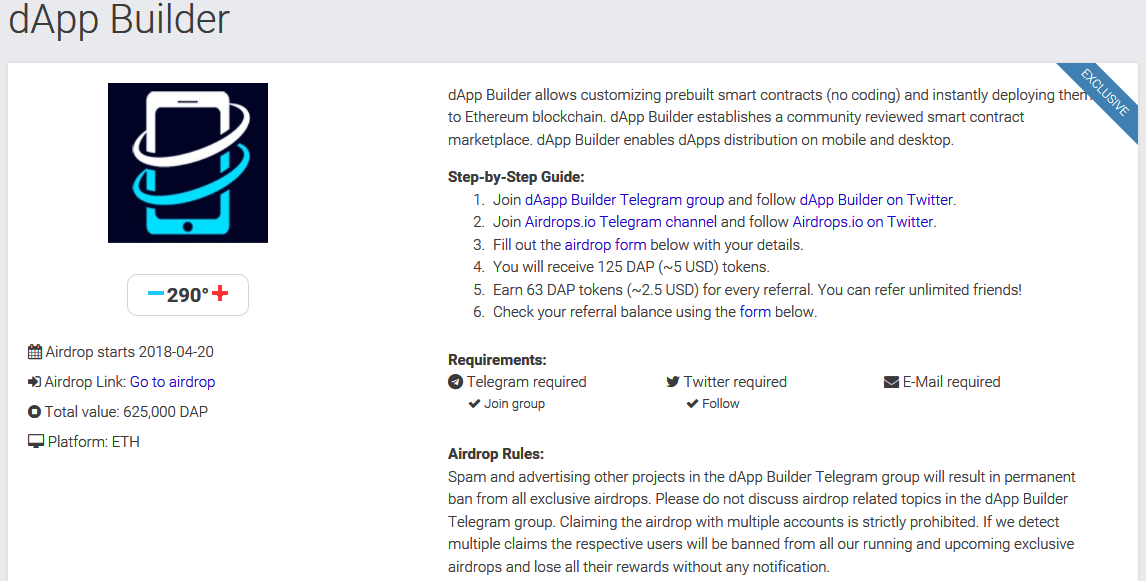
Task: Click the calendar icon next to Airdrop starts
Action: (35, 352)
